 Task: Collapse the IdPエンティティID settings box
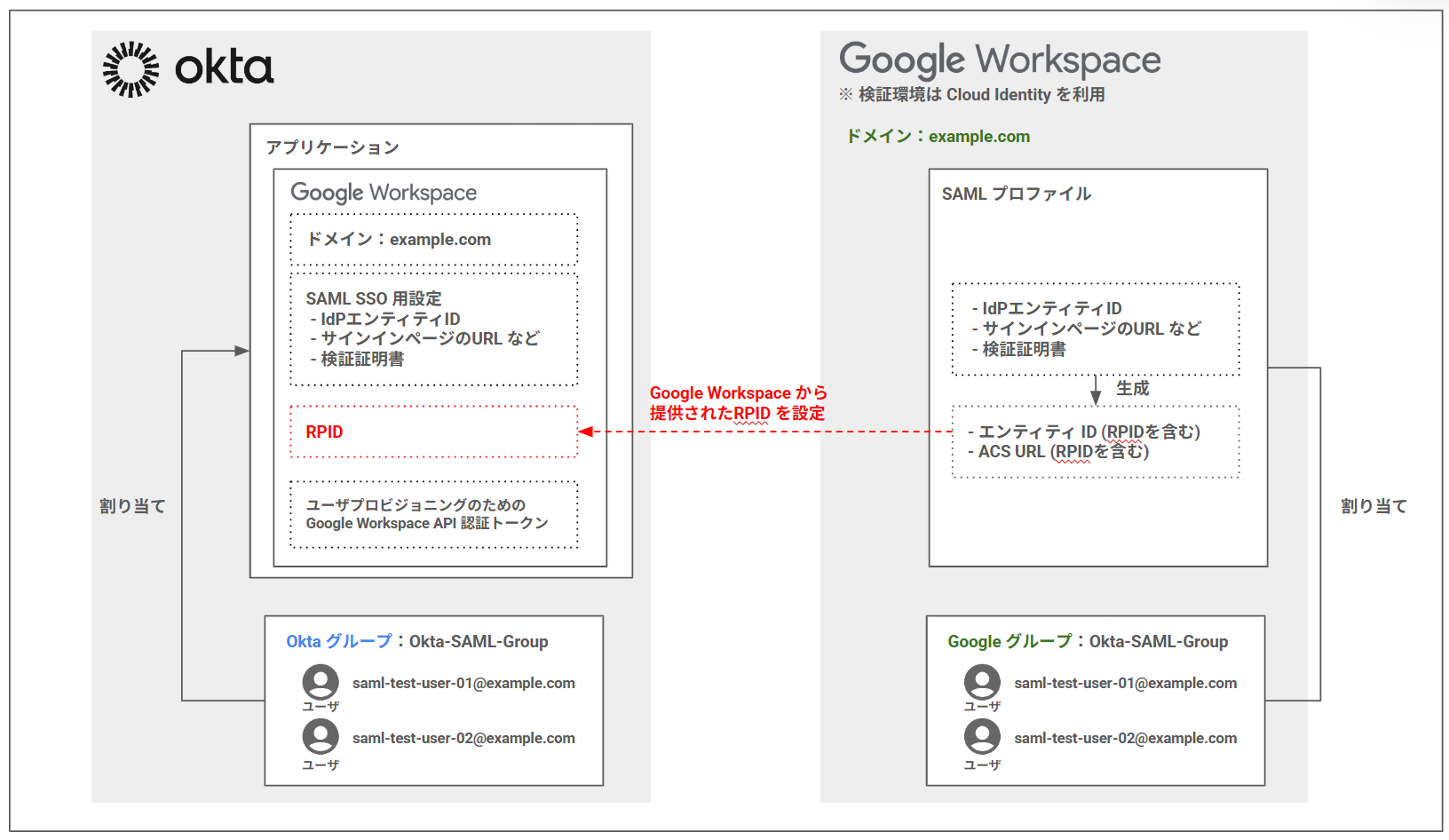1096,329
